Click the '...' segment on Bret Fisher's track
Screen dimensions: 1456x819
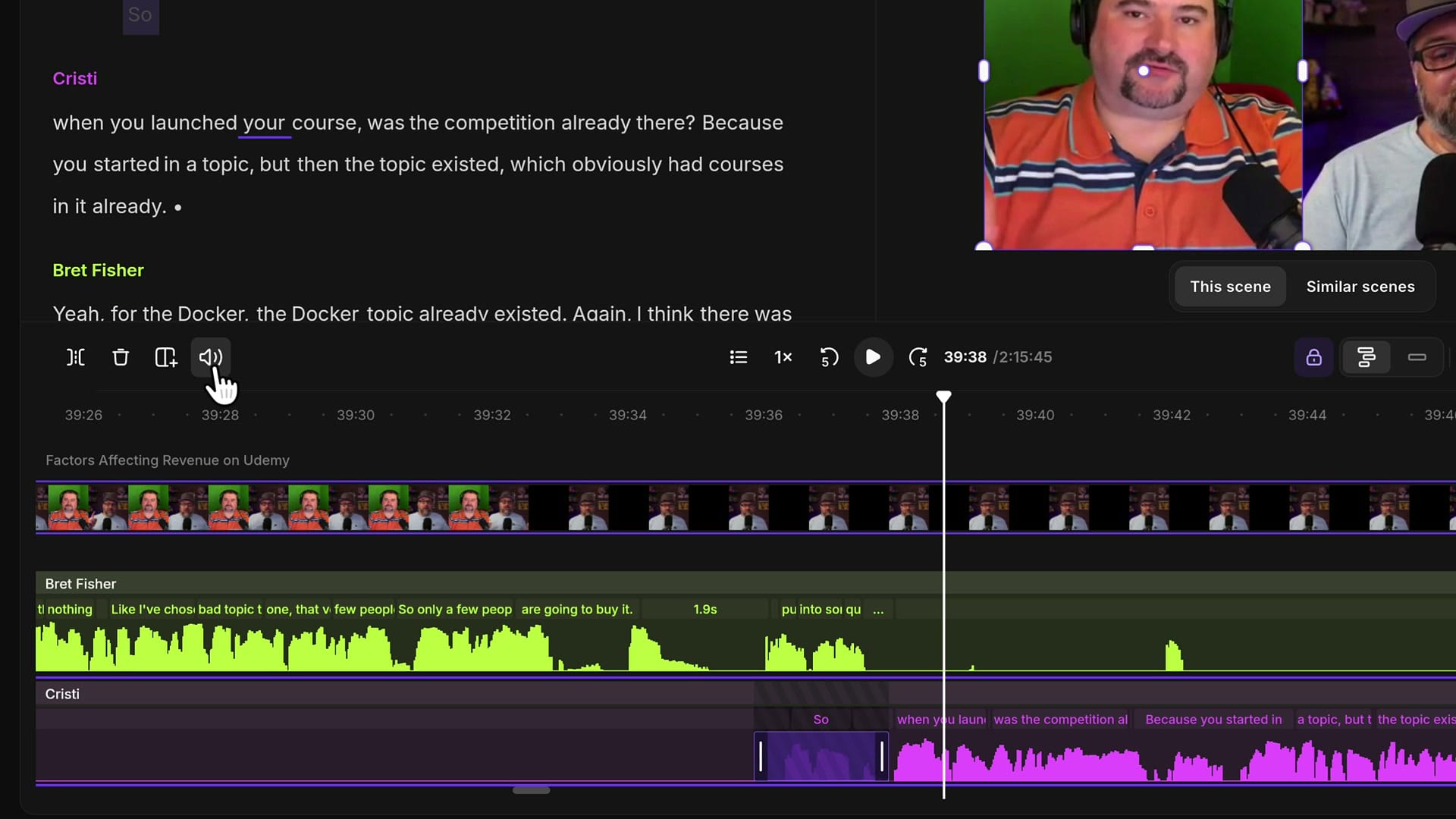click(878, 610)
